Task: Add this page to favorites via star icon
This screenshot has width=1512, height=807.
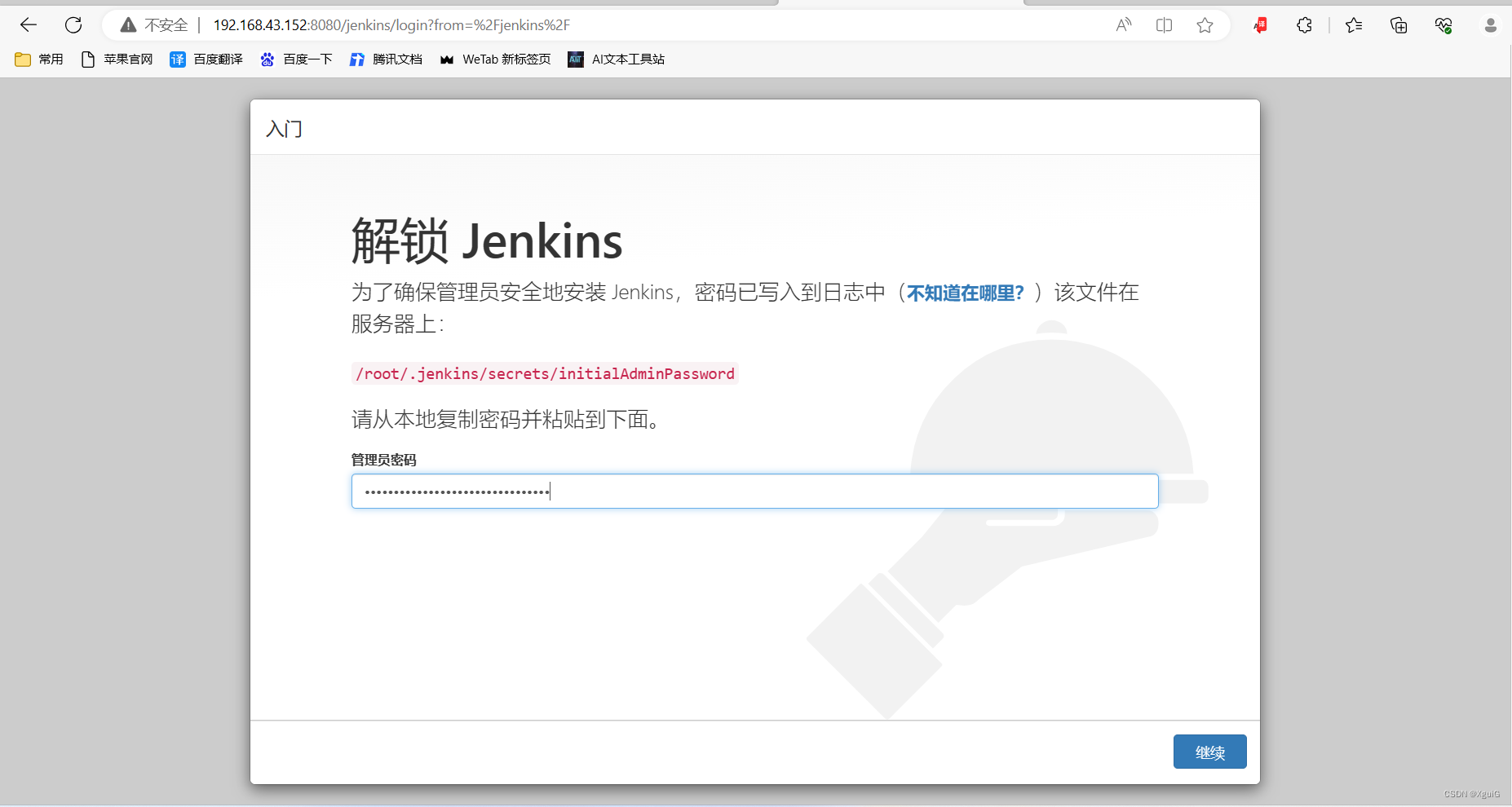Action: coord(1206,25)
